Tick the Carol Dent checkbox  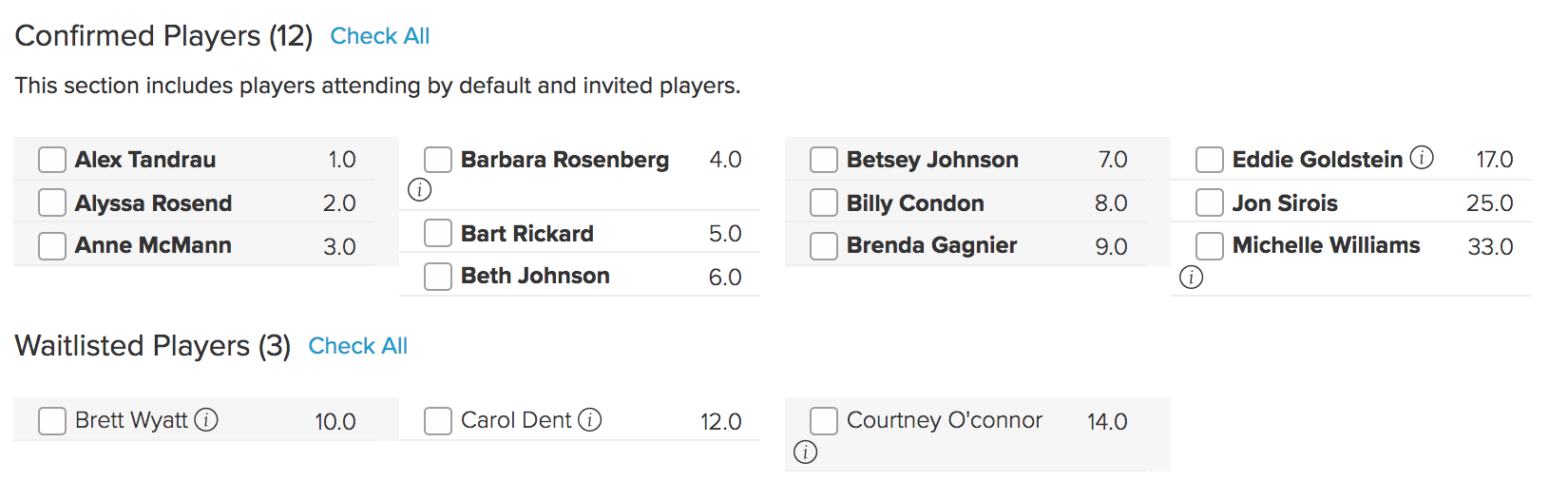pos(438,421)
